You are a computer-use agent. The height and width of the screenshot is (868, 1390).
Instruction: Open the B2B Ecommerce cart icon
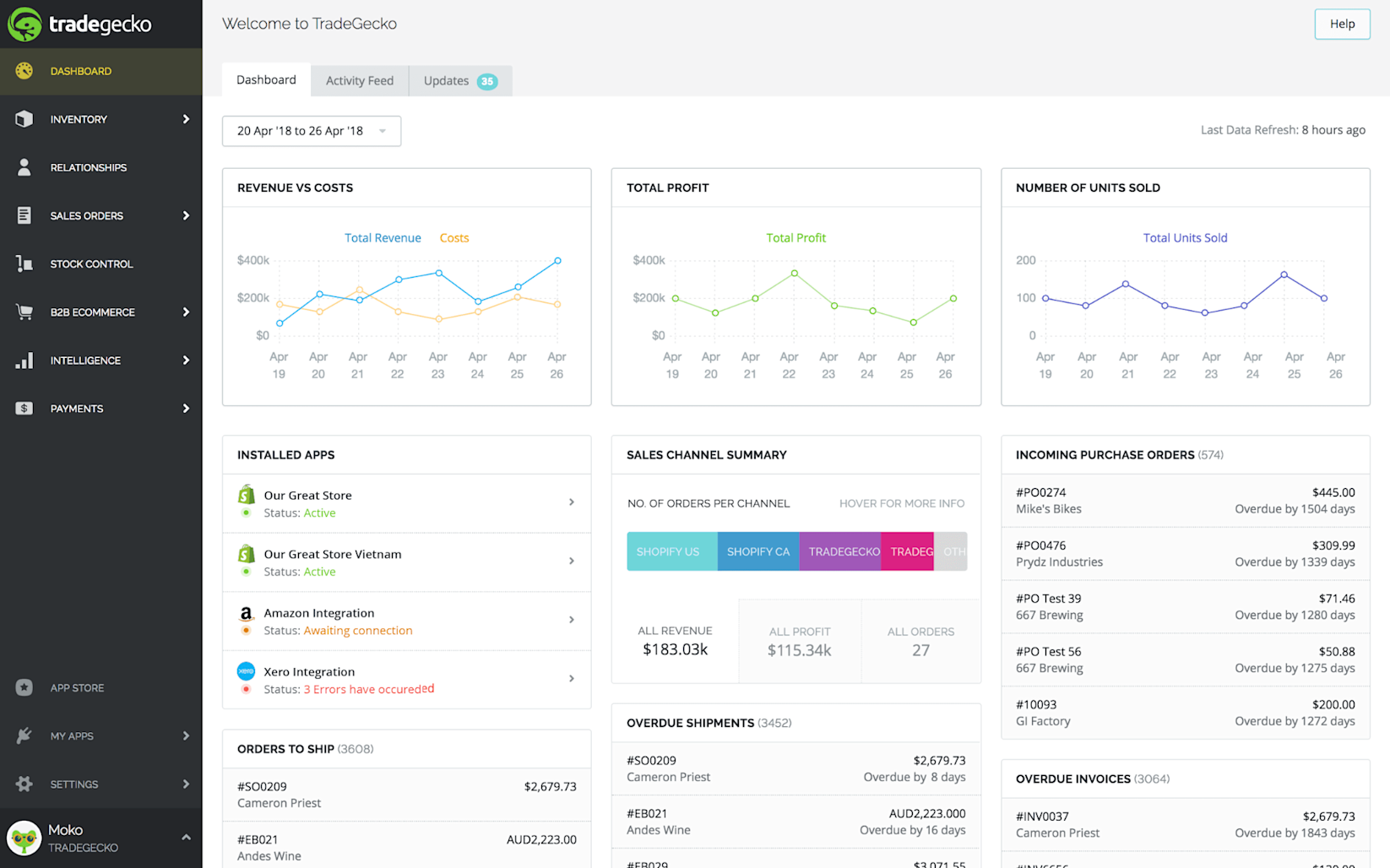[24, 312]
